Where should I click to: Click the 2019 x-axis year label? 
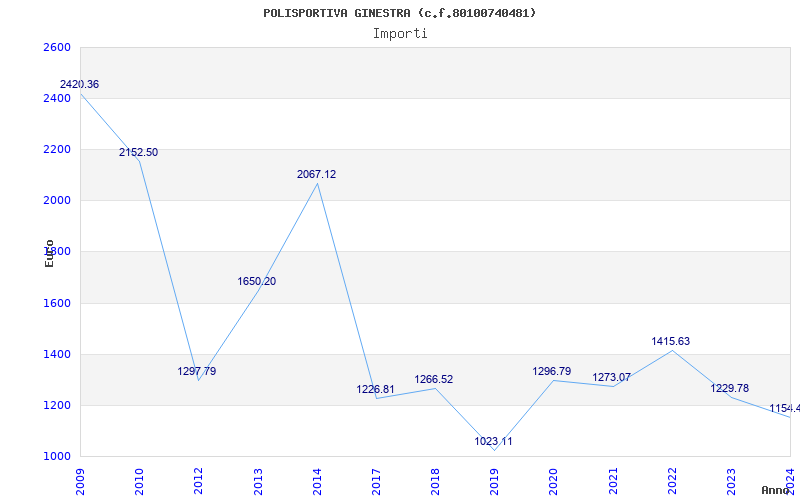(494, 481)
